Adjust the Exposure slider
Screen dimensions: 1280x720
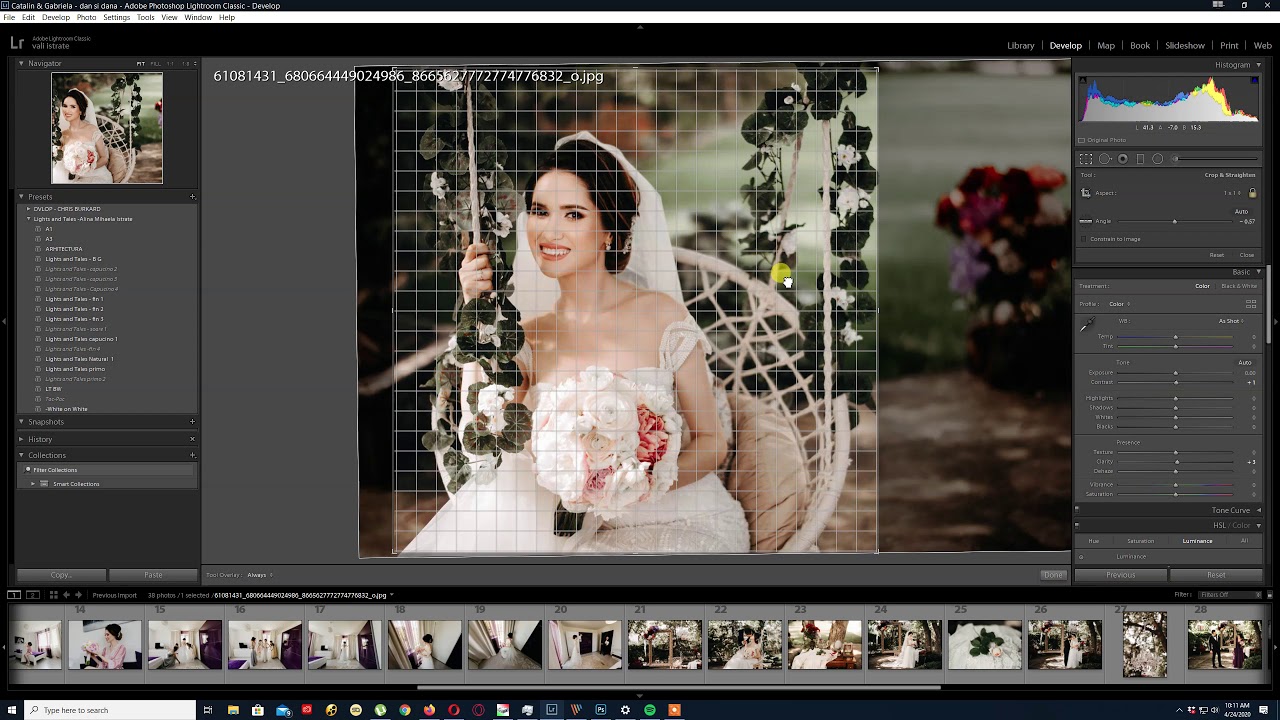click(x=1175, y=373)
